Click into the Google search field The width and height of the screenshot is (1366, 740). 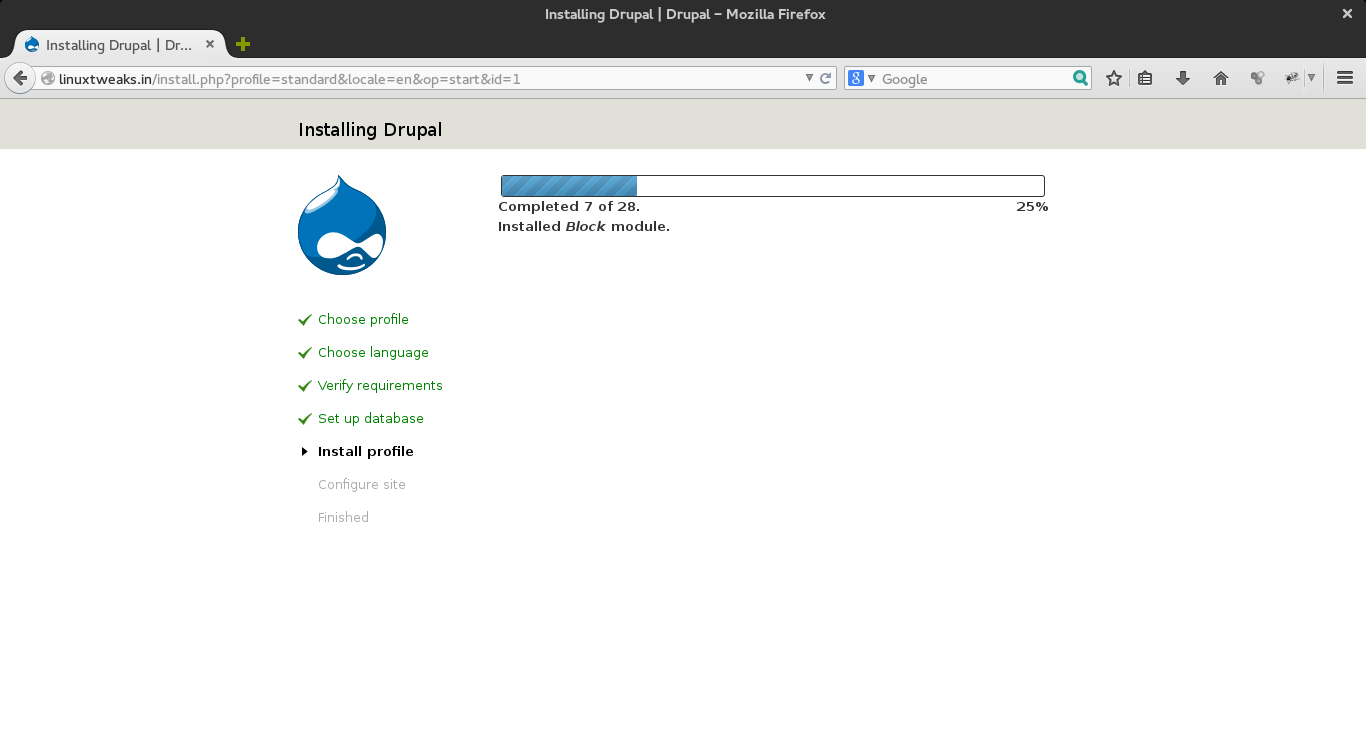point(975,79)
